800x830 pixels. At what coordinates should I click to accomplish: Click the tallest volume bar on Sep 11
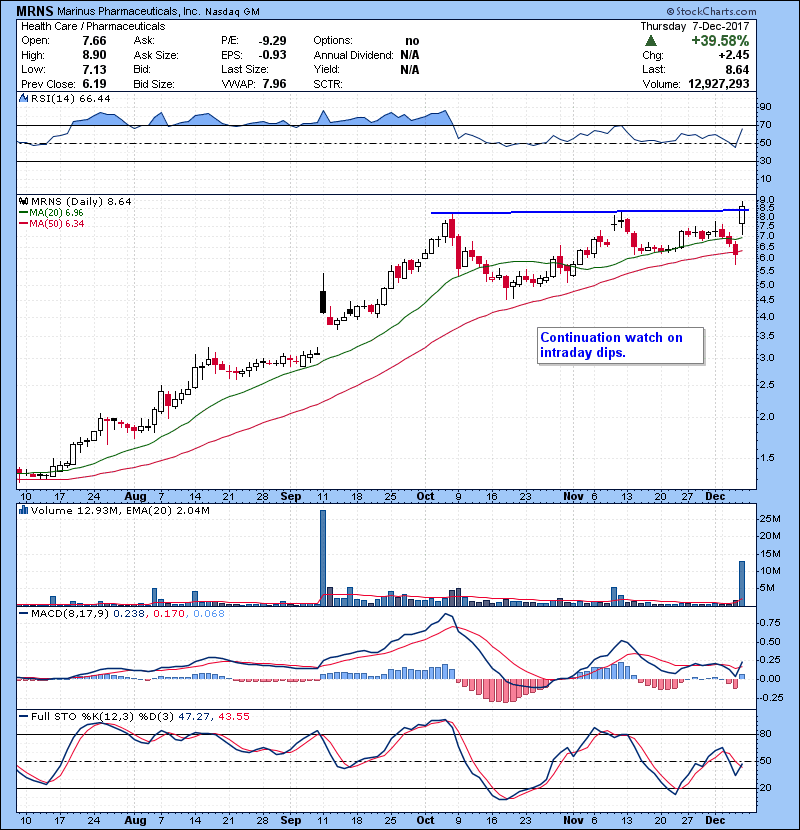pos(323,557)
